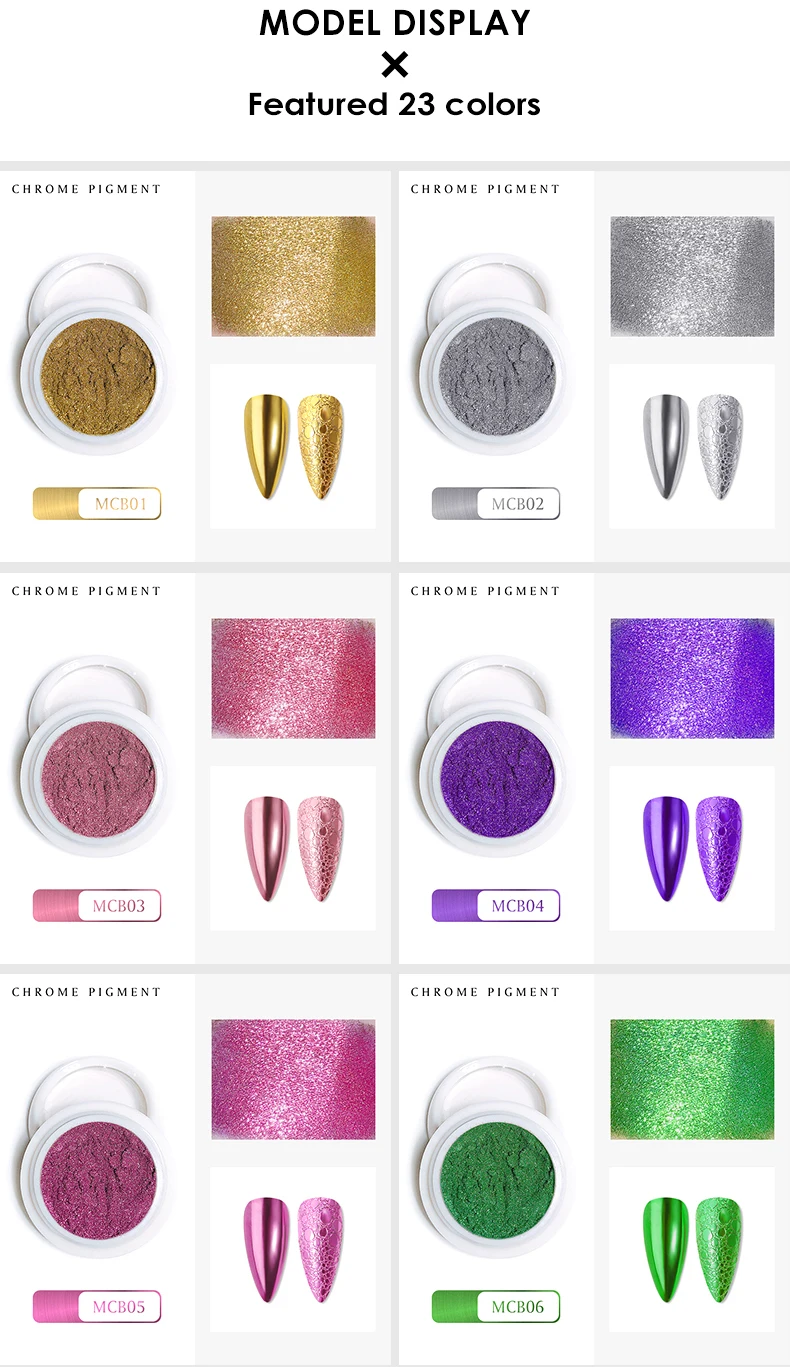
Task: Click the Featured 23 colors heading
Action: 395,104
